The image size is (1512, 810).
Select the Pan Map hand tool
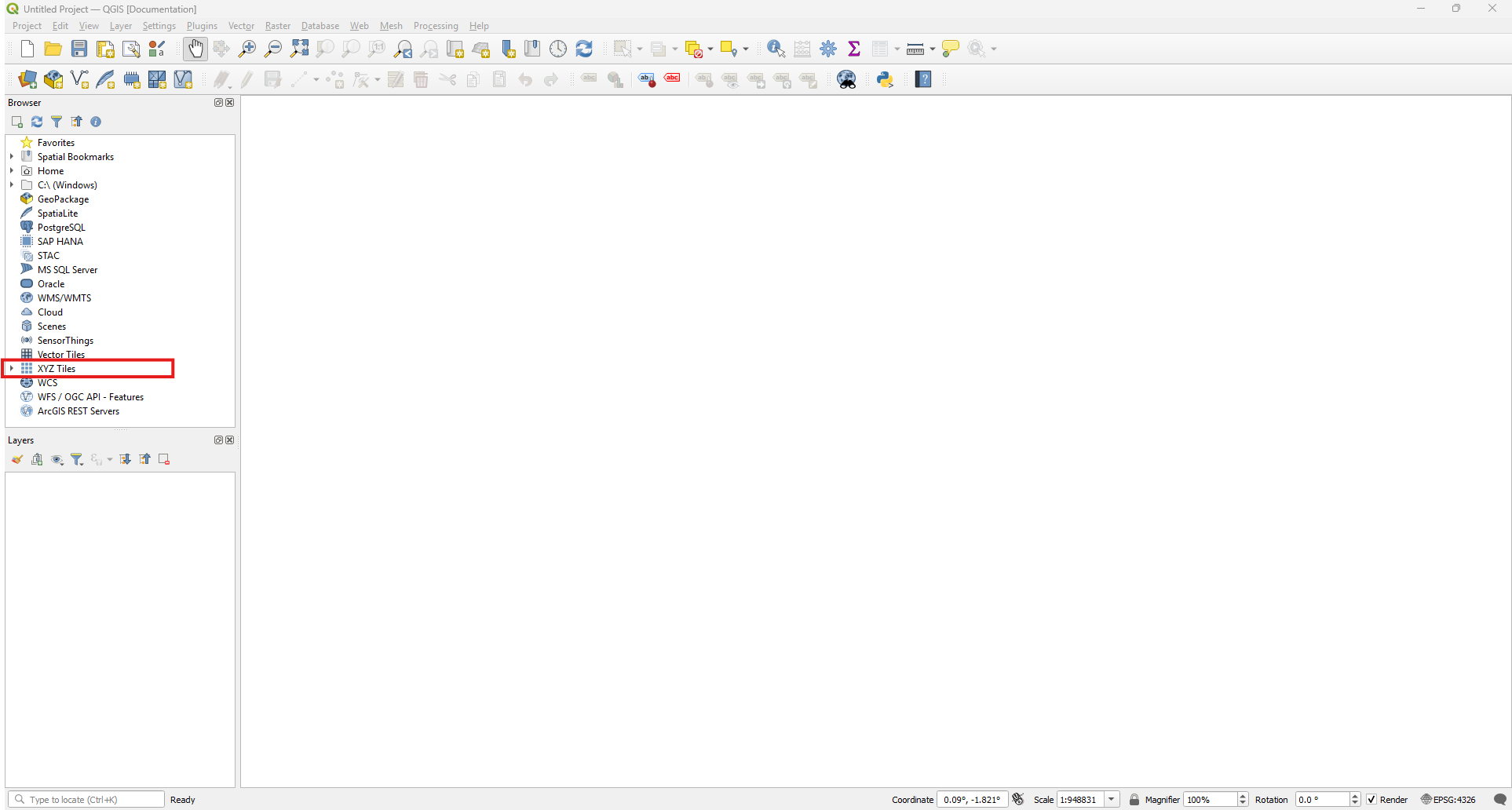coord(195,49)
